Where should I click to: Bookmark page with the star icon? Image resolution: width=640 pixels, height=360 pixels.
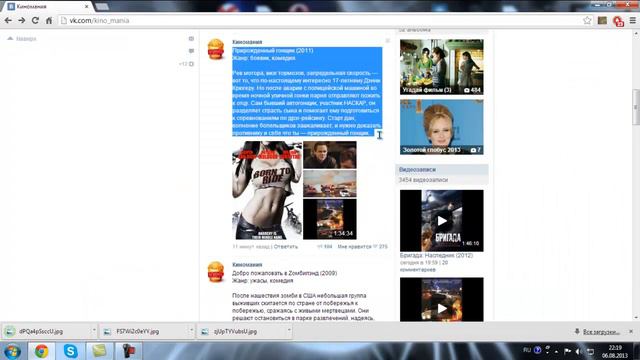[x=587, y=20]
